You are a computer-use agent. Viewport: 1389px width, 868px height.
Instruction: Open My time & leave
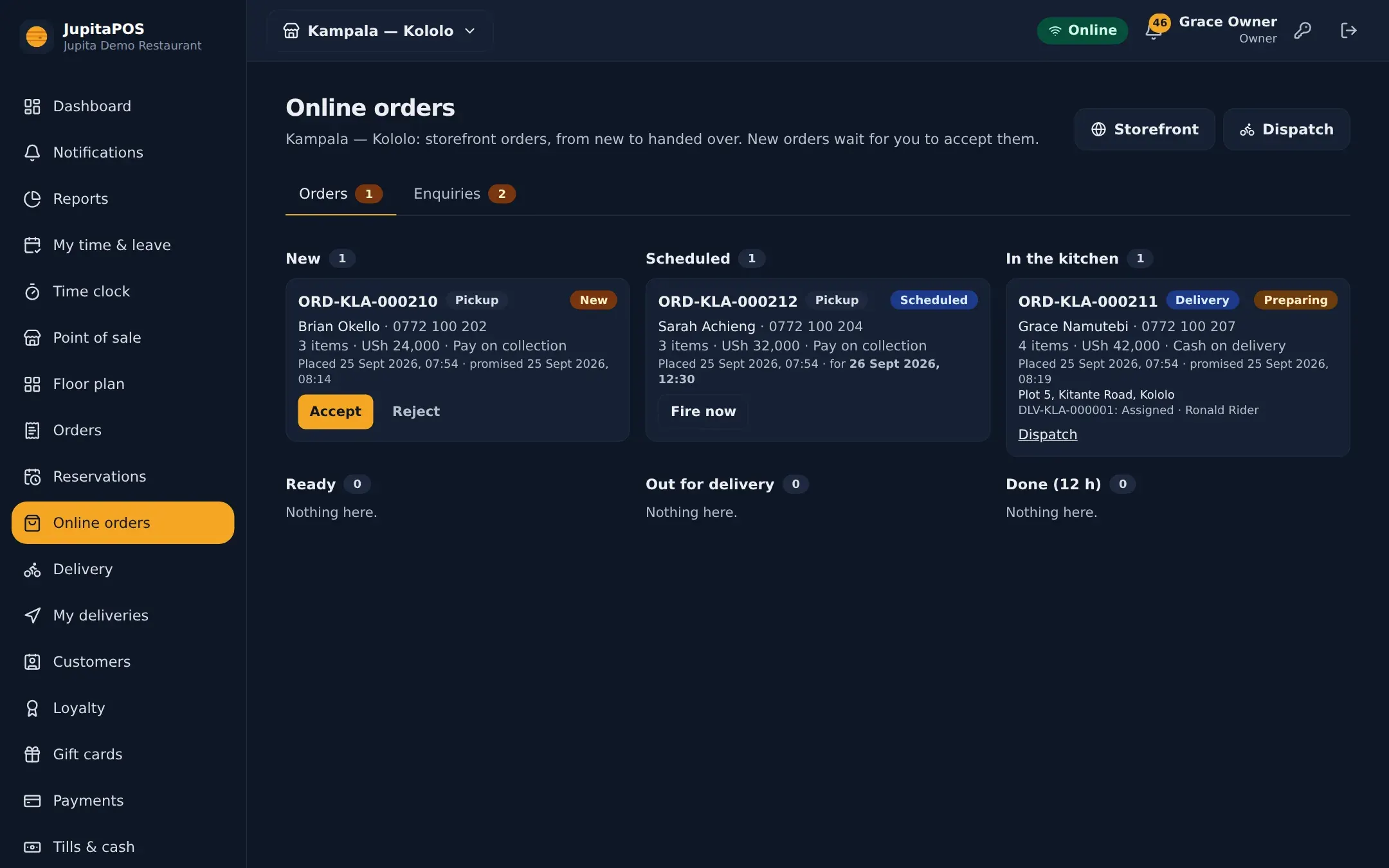(123, 245)
